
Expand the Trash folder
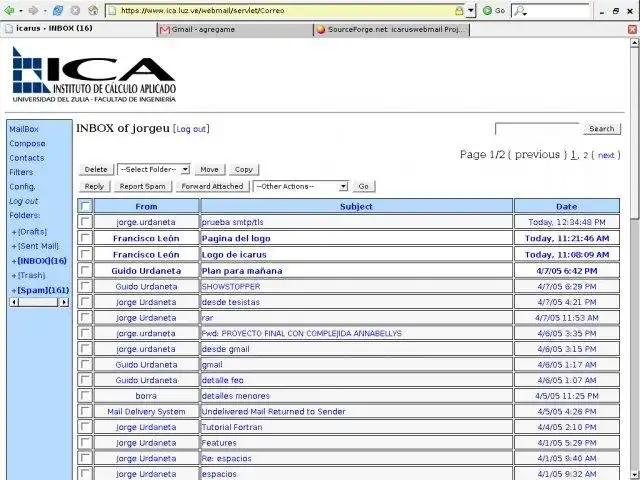pyautogui.click(x=14, y=276)
